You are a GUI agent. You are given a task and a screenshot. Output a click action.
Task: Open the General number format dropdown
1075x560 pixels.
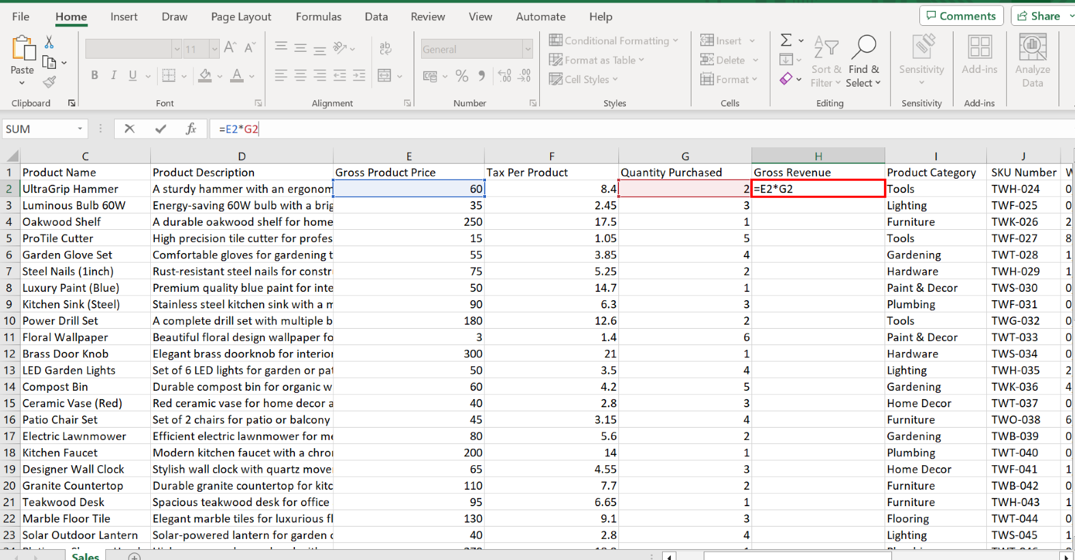(527, 49)
